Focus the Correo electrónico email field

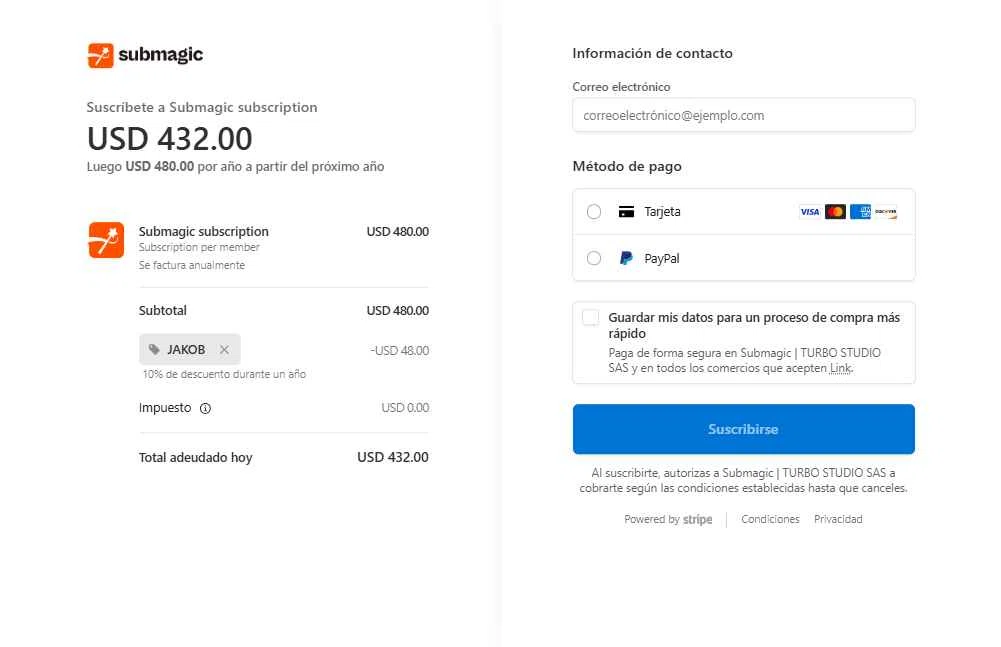coord(743,115)
